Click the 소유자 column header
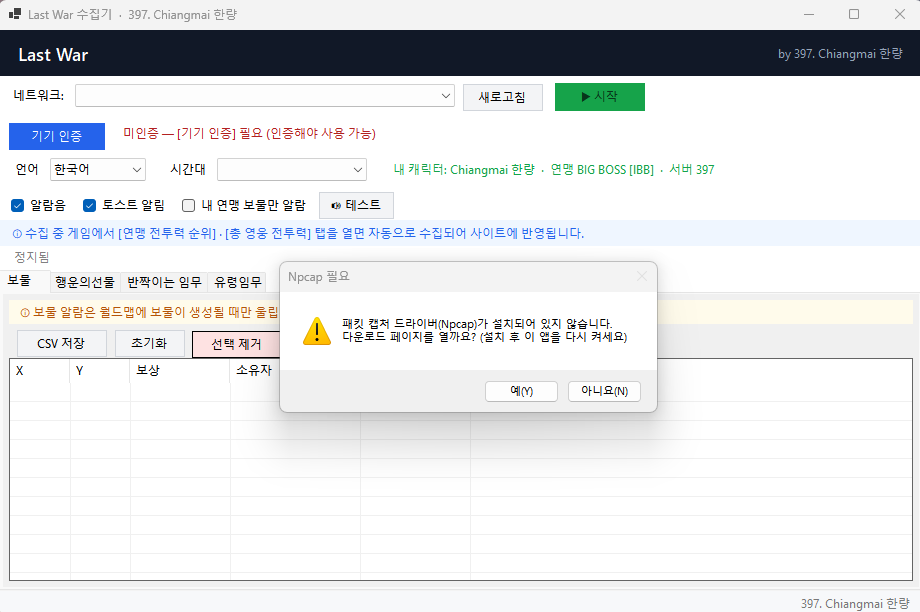 (x=253, y=370)
